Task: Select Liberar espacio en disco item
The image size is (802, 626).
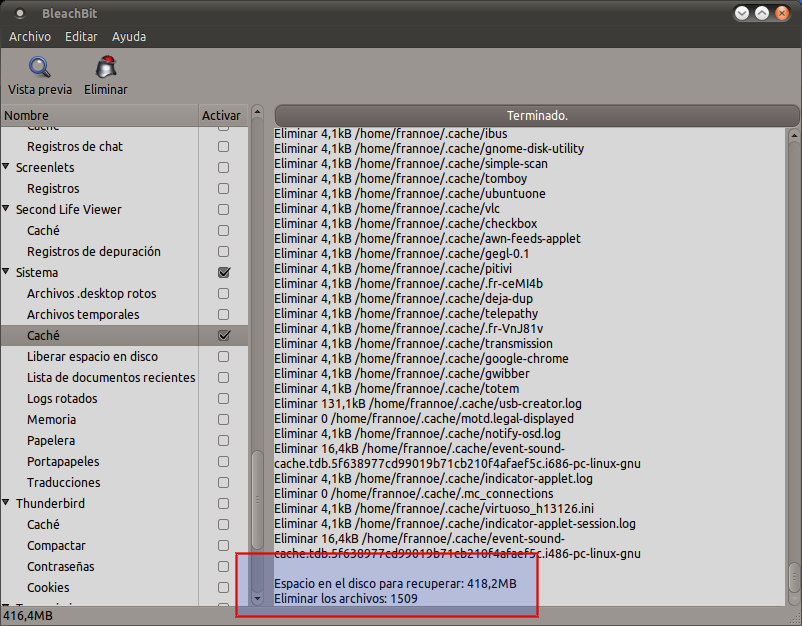Action: [x=92, y=357]
